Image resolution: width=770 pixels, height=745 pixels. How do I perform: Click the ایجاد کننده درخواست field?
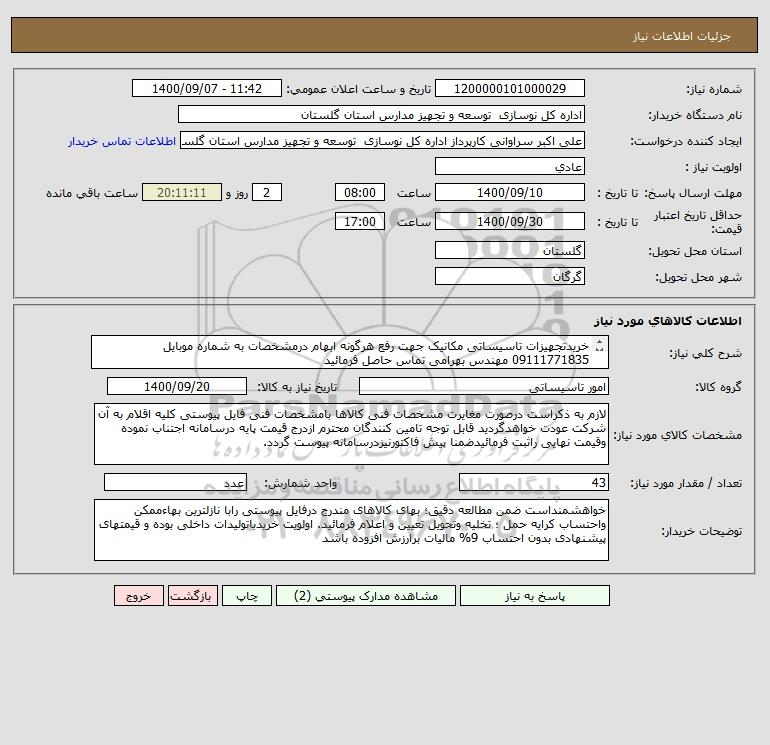click(382, 140)
